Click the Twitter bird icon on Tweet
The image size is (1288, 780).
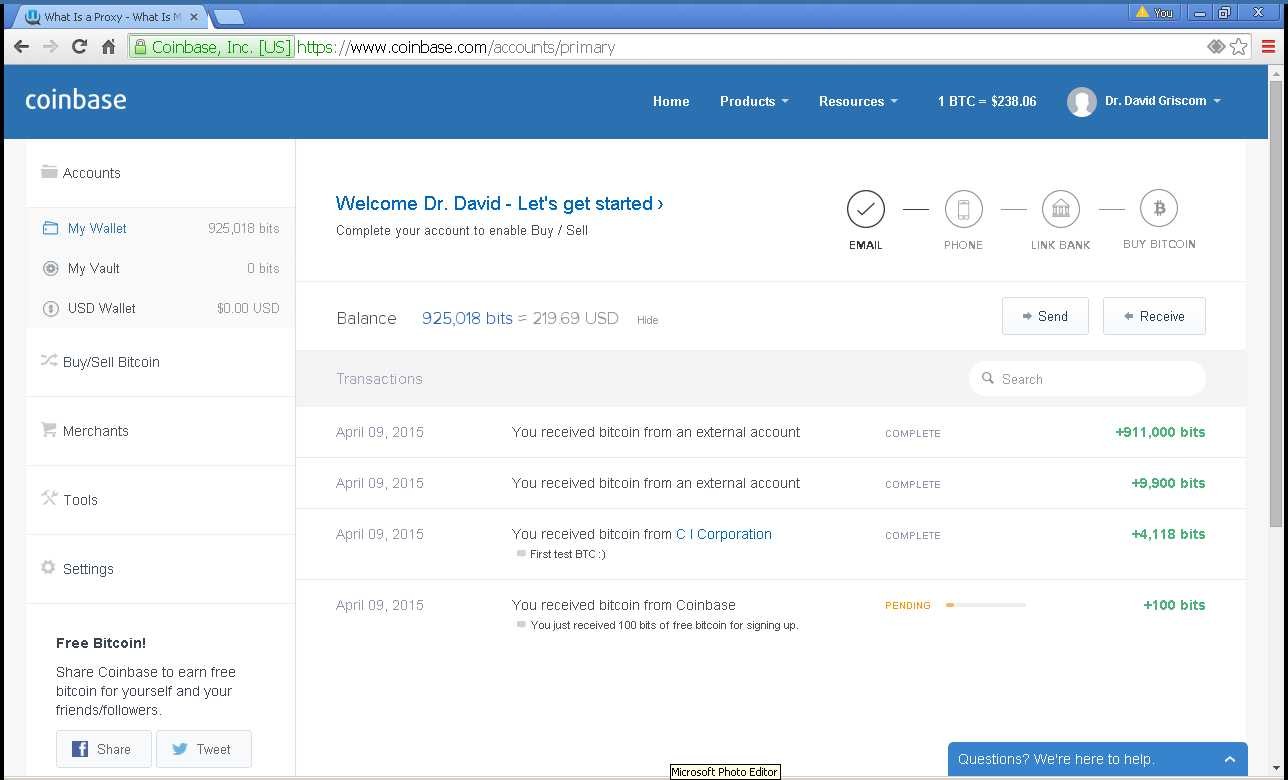pos(180,749)
